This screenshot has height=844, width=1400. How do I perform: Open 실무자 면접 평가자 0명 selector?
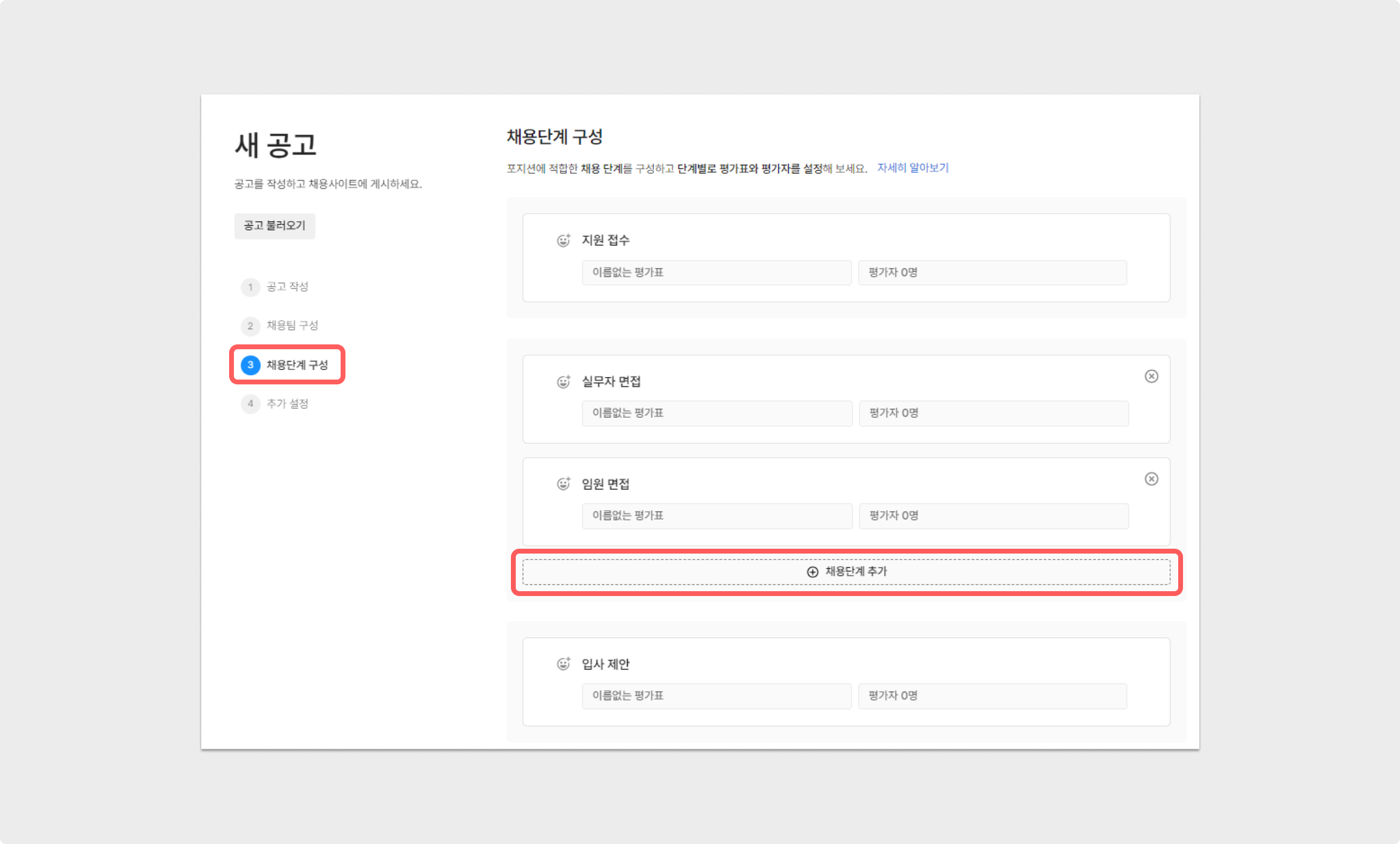(x=993, y=414)
